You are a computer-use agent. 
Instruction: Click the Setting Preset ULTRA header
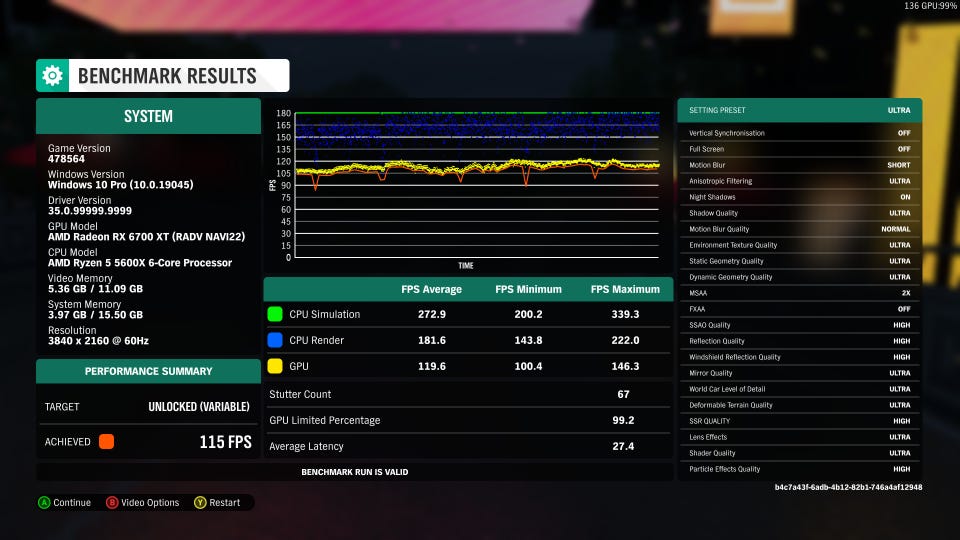tap(800, 110)
